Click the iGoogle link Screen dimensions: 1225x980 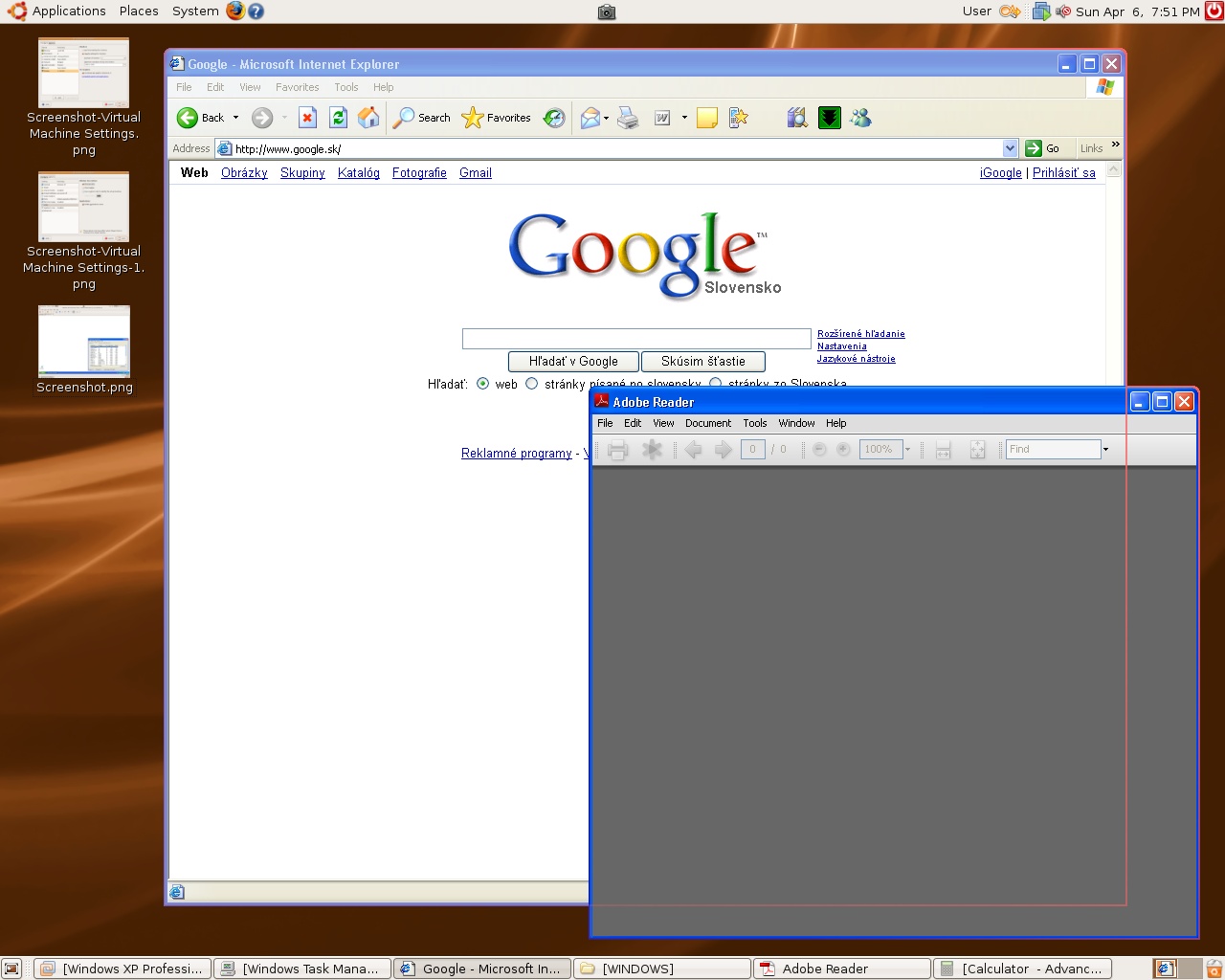click(x=1001, y=173)
